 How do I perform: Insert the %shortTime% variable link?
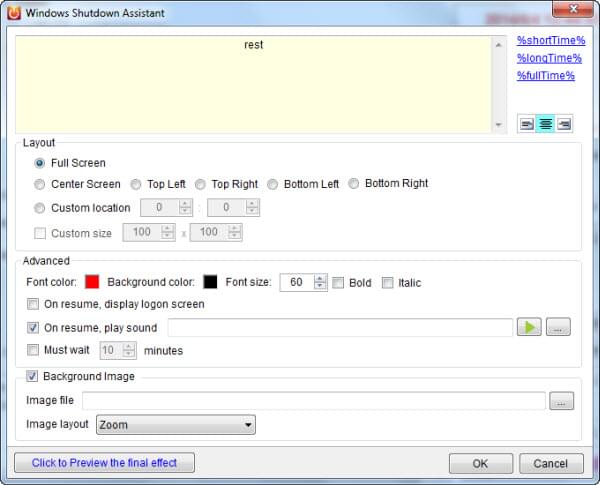pyautogui.click(x=550, y=41)
